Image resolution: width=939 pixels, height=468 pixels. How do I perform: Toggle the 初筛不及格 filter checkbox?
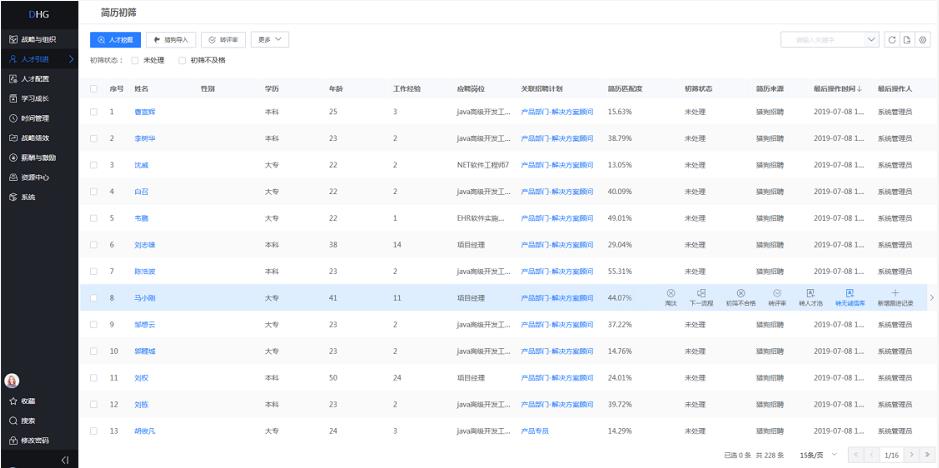click(182, 60)
